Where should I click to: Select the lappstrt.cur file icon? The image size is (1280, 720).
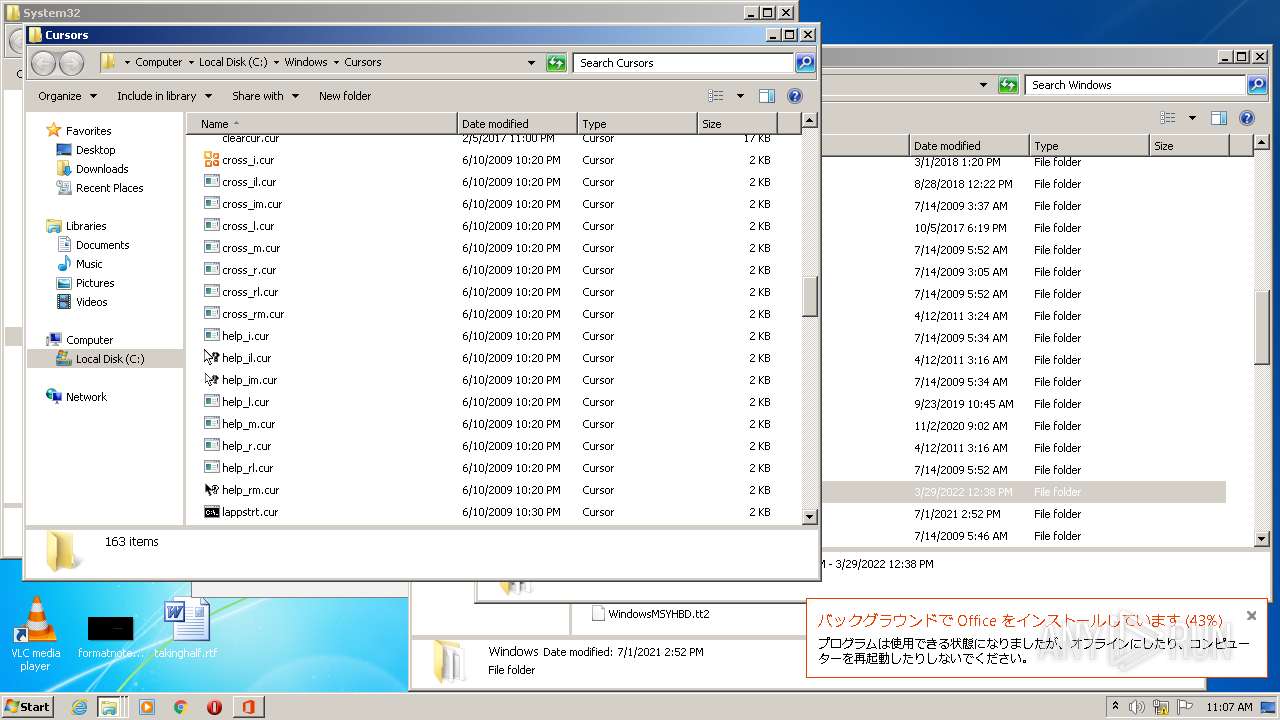point(211,512)
